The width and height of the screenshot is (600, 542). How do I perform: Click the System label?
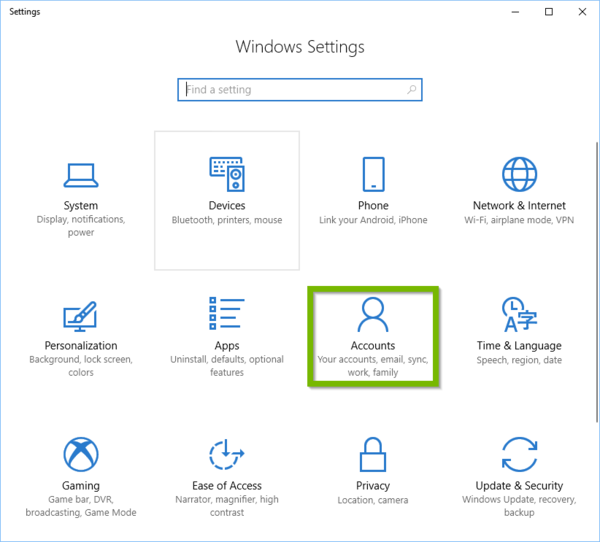point(81,206)
